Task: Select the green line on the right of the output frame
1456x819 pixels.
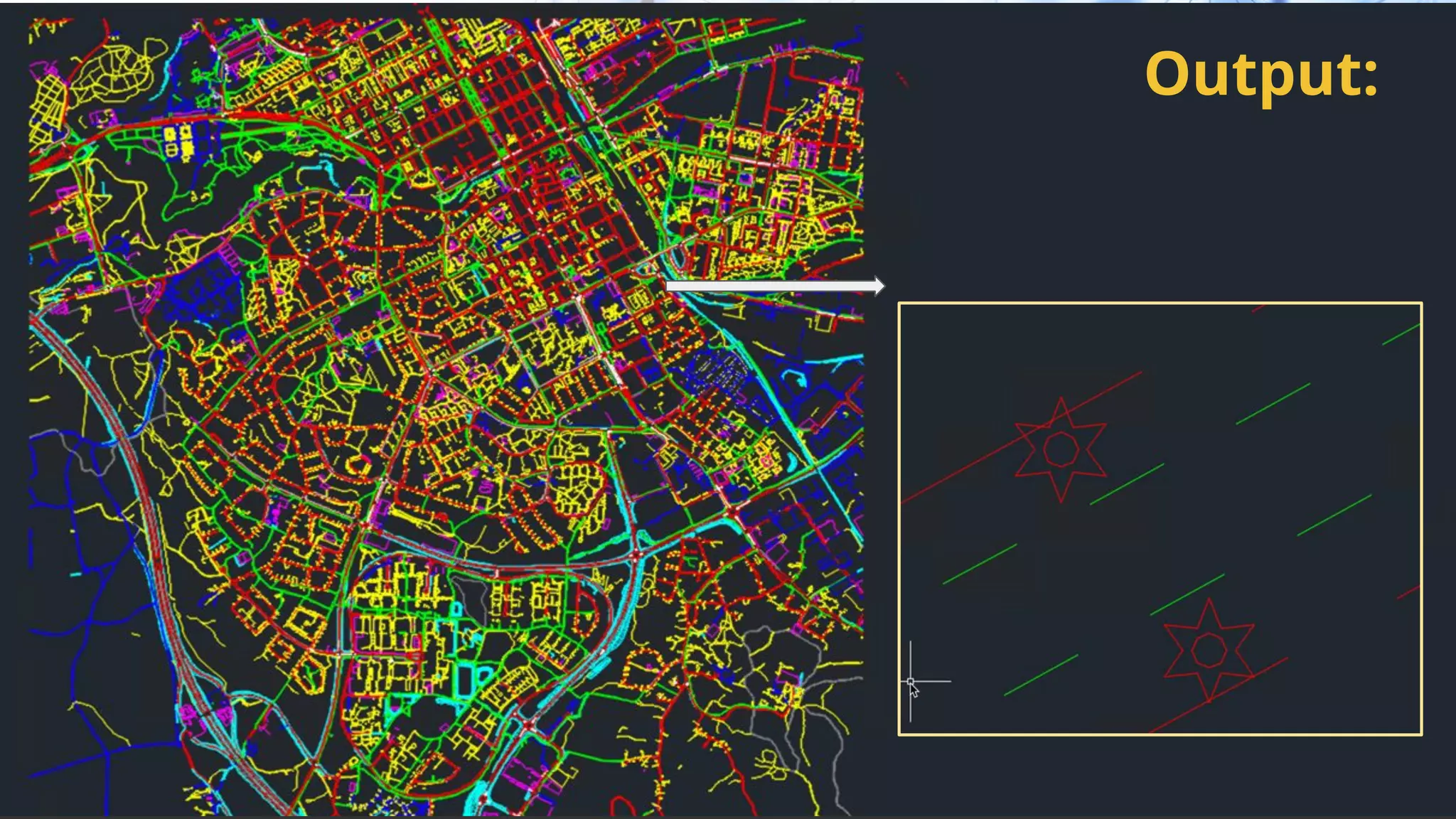Action: [x=1334, y=515]
